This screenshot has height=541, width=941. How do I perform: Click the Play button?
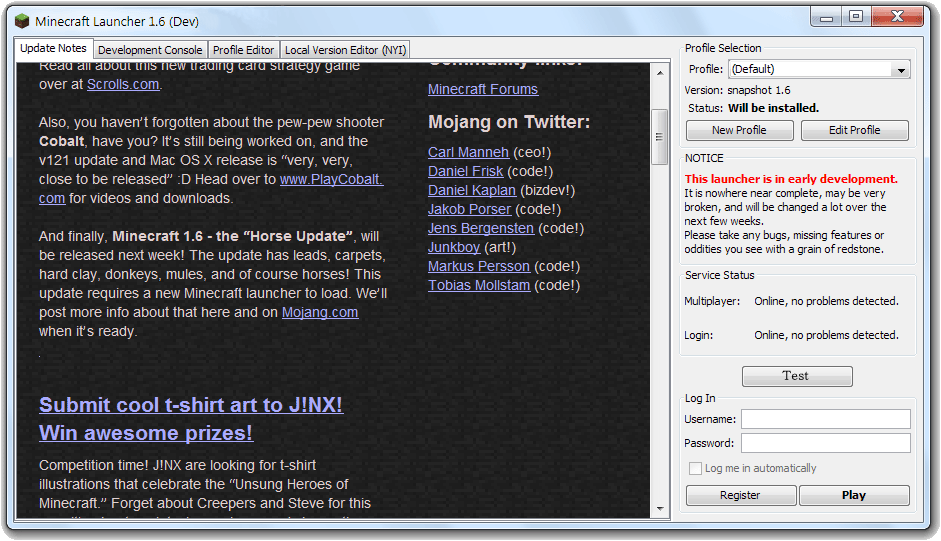point(854,495)
